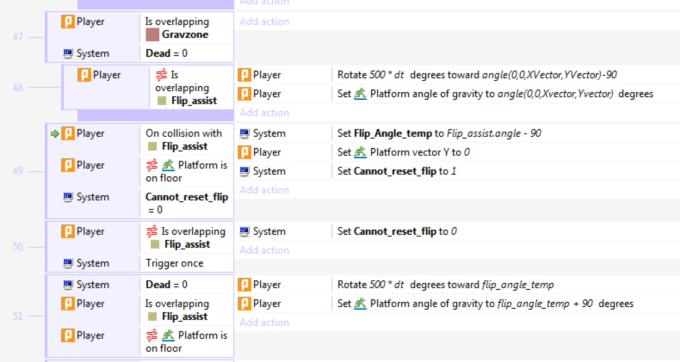
Task: Select event number 51 in margin
Action: (x=18, y=316)
